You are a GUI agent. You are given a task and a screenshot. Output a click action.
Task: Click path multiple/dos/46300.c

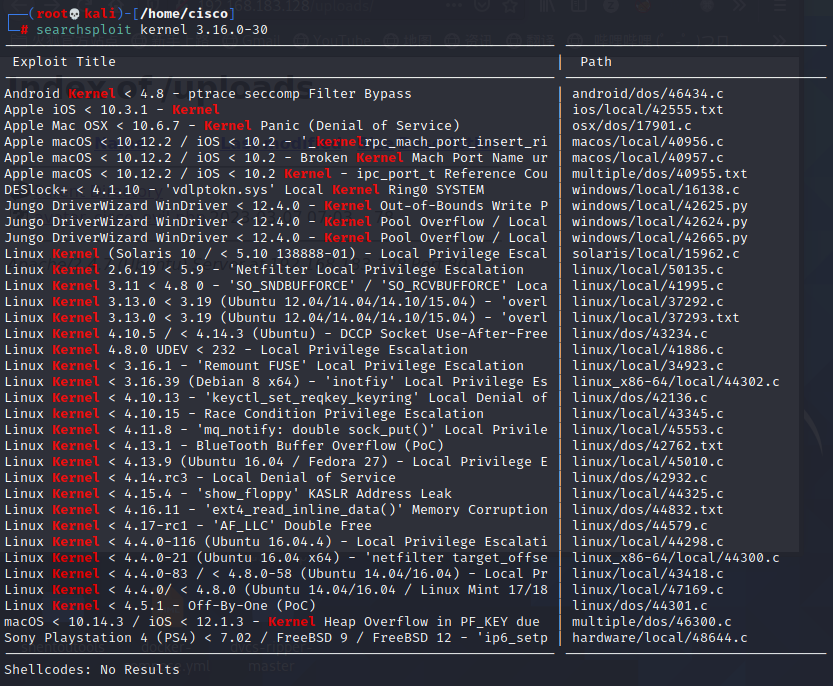[651, 622]
